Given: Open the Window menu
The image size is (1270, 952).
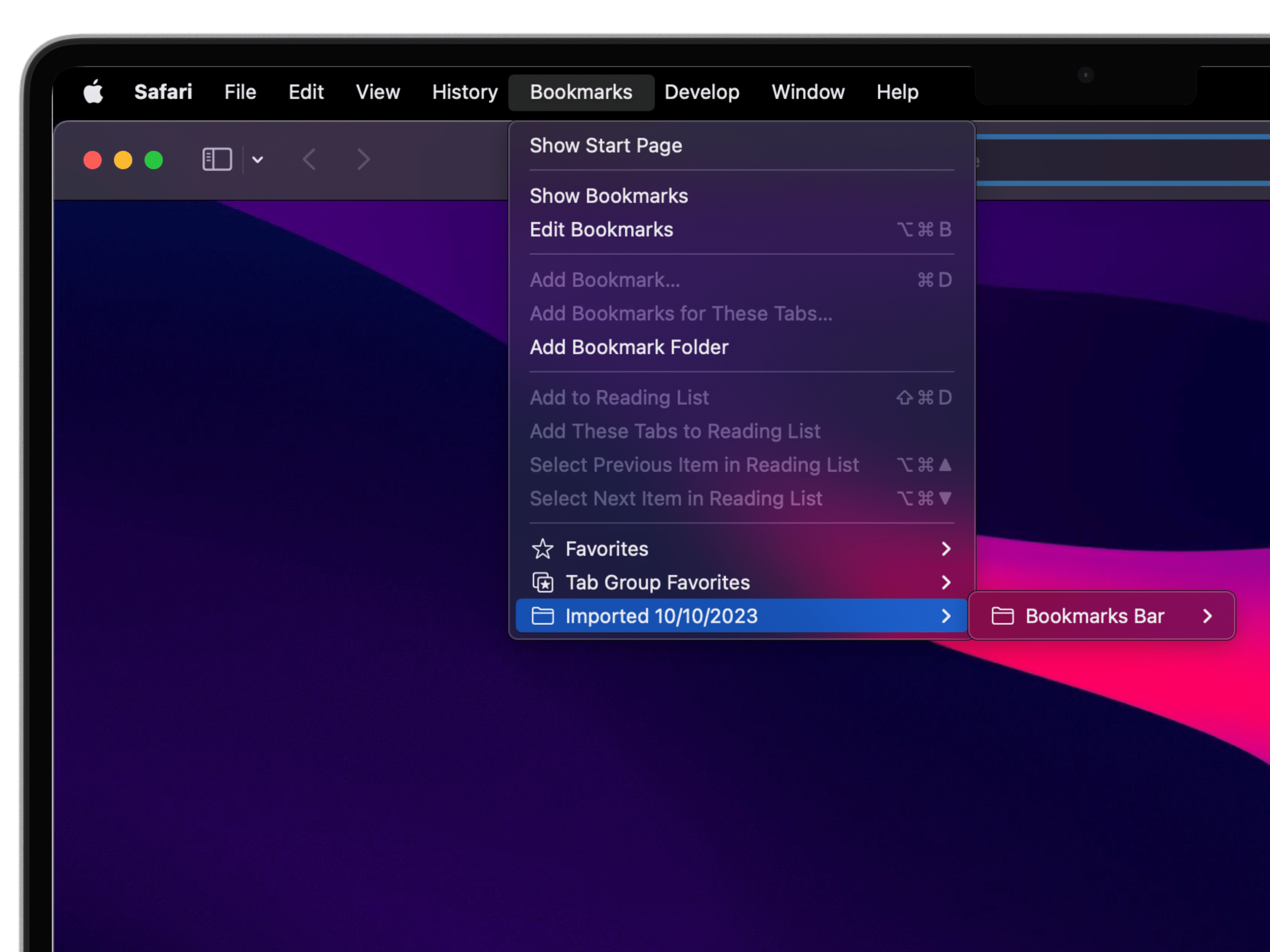Looking at the screenshot, I should pyautogui.click(x=808, y=92).
